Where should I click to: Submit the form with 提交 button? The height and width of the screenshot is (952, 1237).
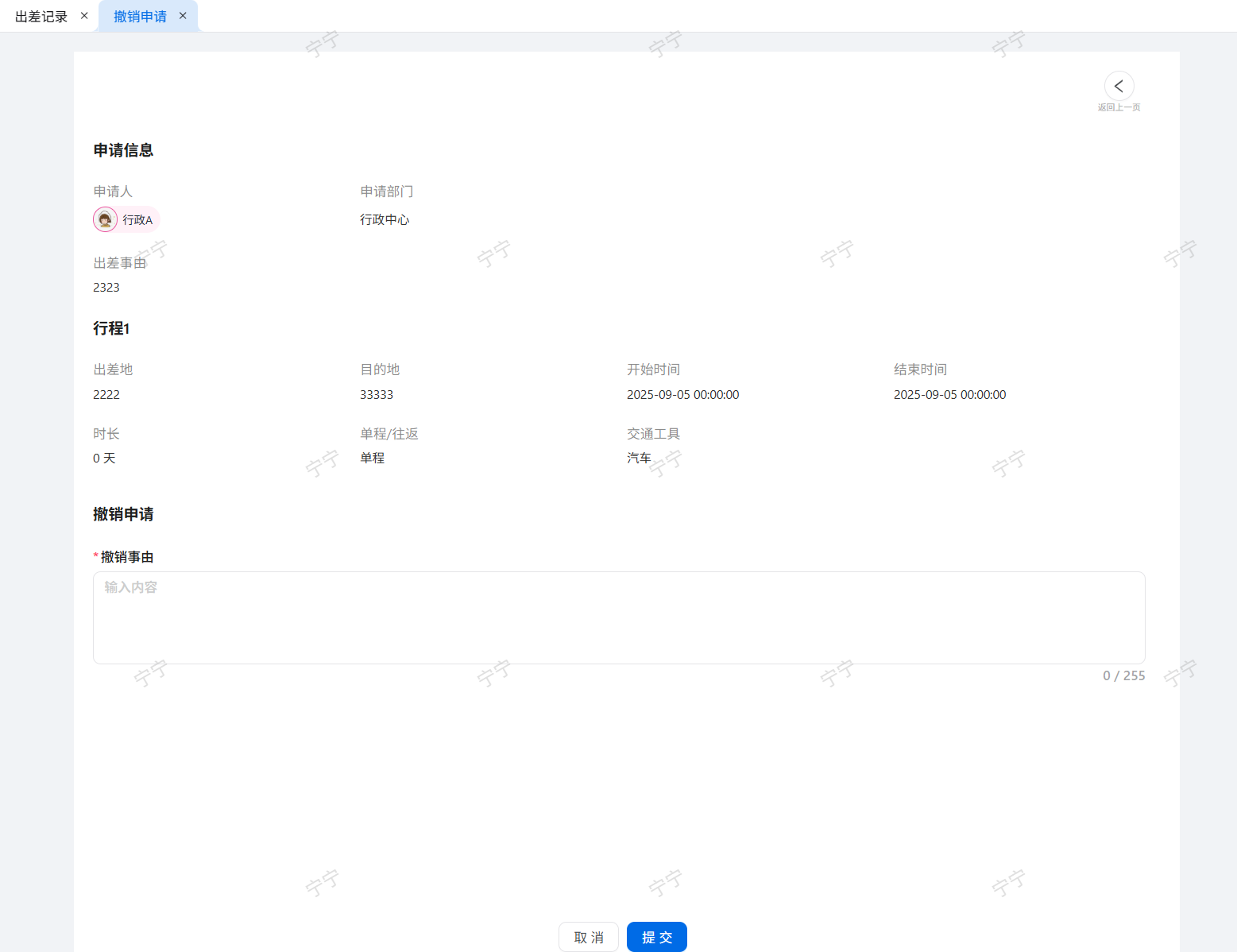pos(656,937)
